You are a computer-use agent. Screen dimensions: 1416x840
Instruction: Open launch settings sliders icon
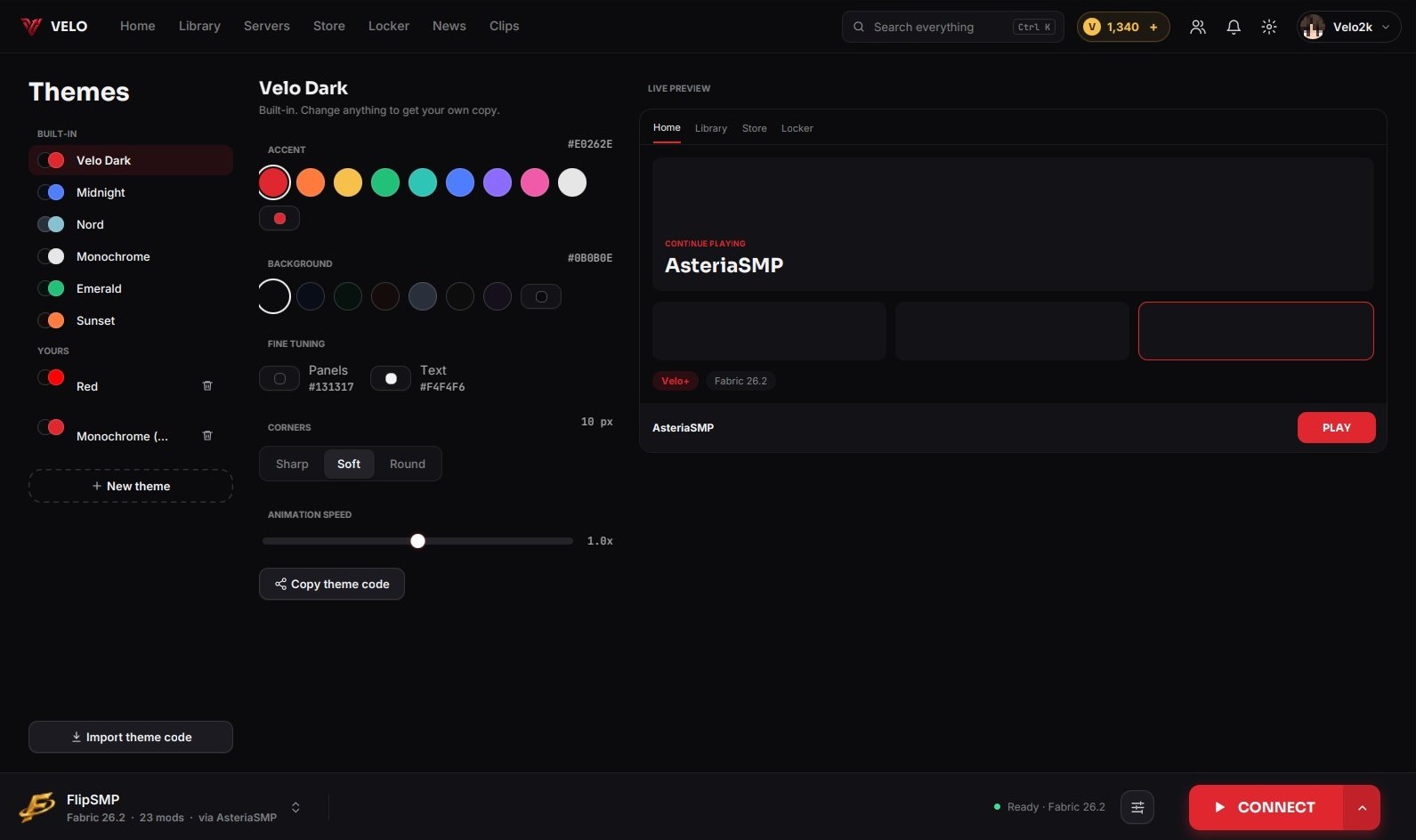tap(1137, 807)
